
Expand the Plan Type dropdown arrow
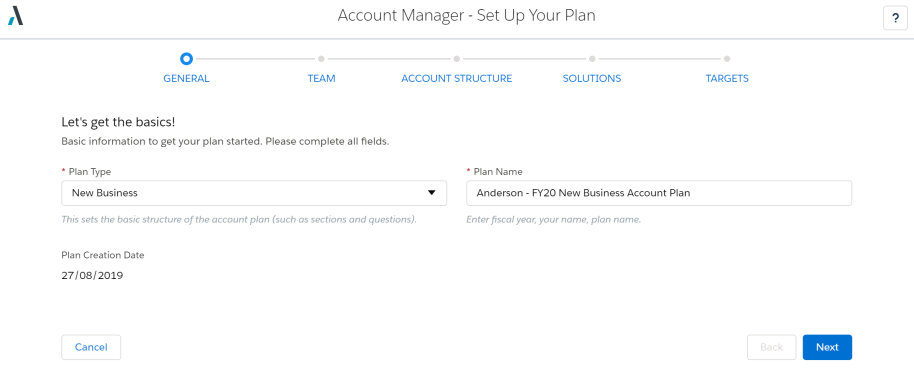click(x=432, y=193)
